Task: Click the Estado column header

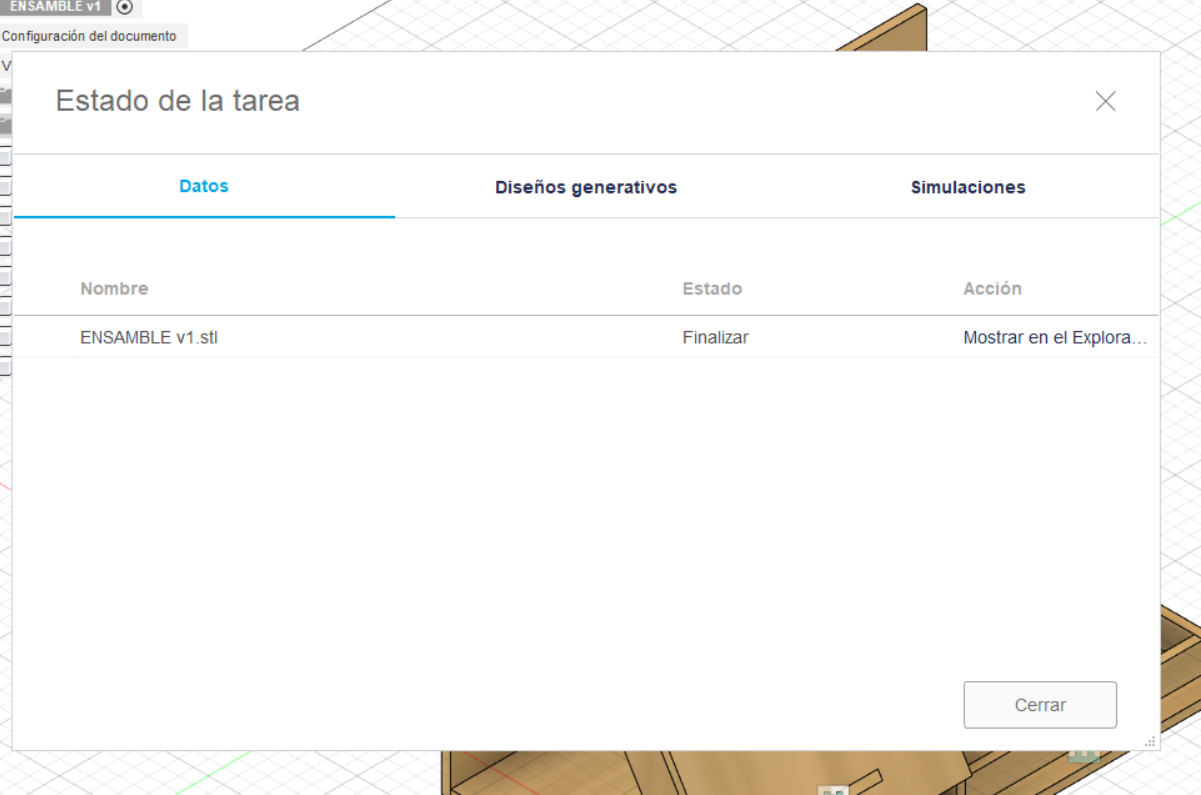Action: 712,288
